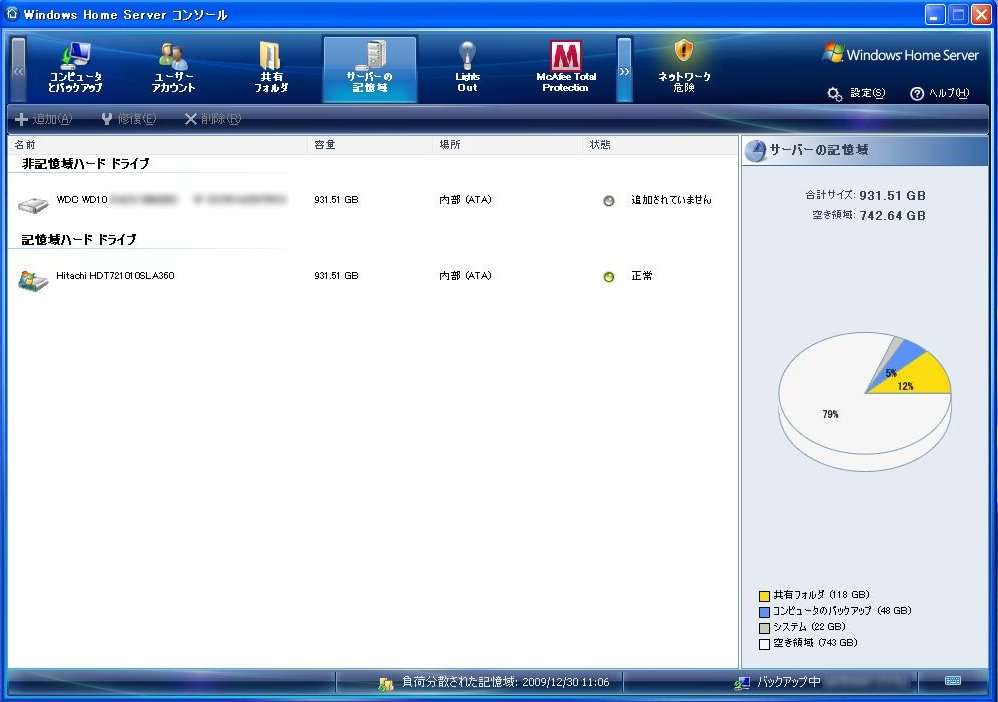The image size is (998, 702).
Task: Click the gray システム legend swatch
Action: coord(764,628)
